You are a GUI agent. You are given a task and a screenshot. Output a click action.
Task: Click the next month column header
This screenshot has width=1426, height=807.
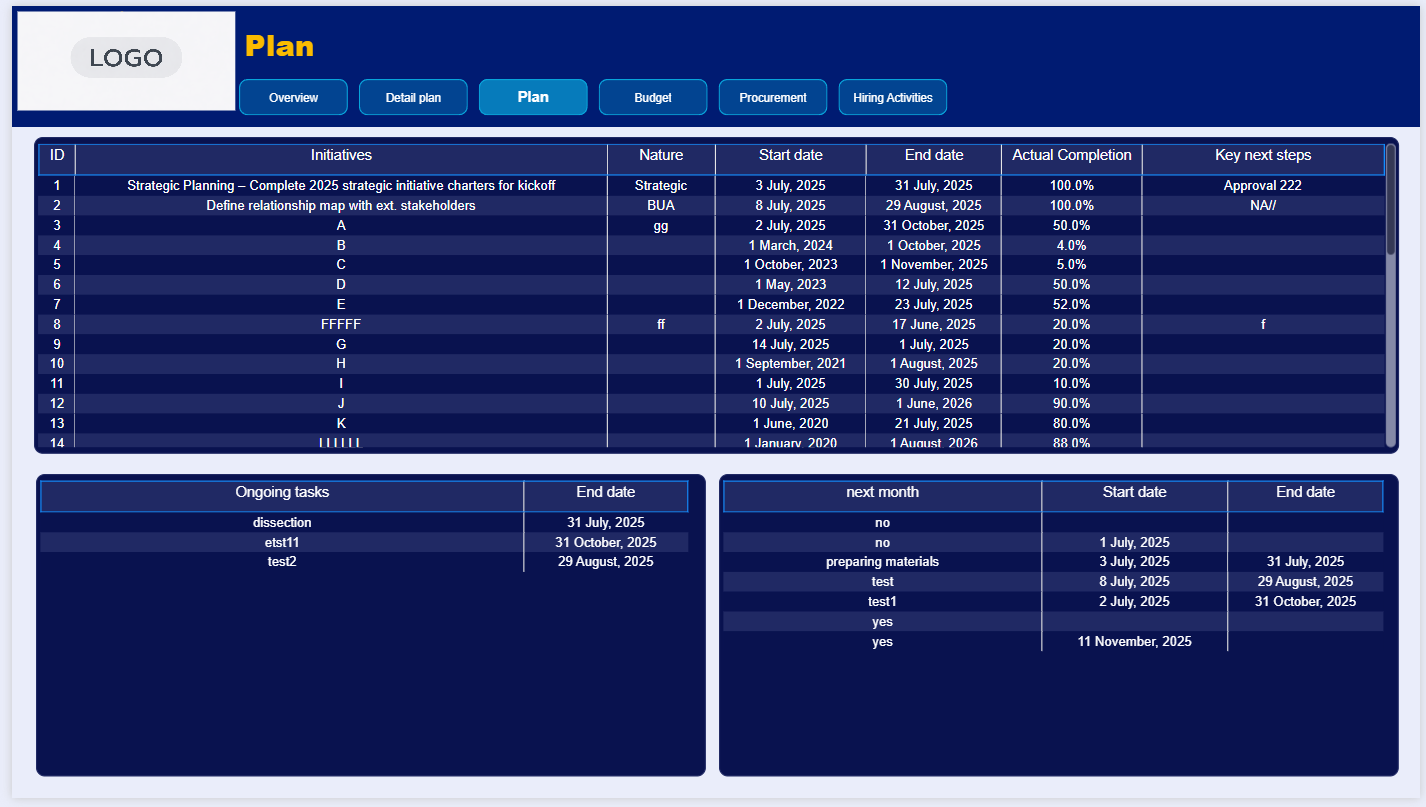pyautogui.click(x=882, y=493)
